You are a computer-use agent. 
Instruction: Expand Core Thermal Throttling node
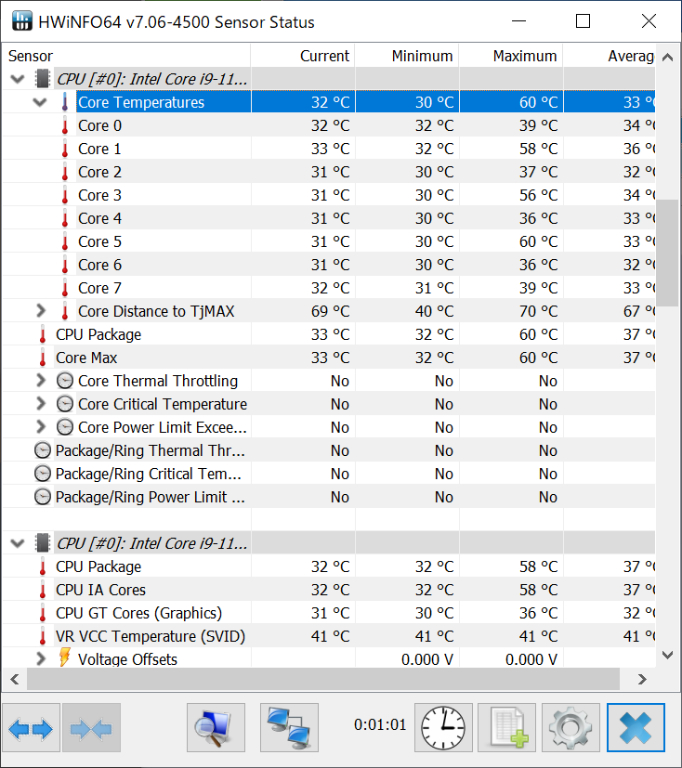[x=41, y=381]
